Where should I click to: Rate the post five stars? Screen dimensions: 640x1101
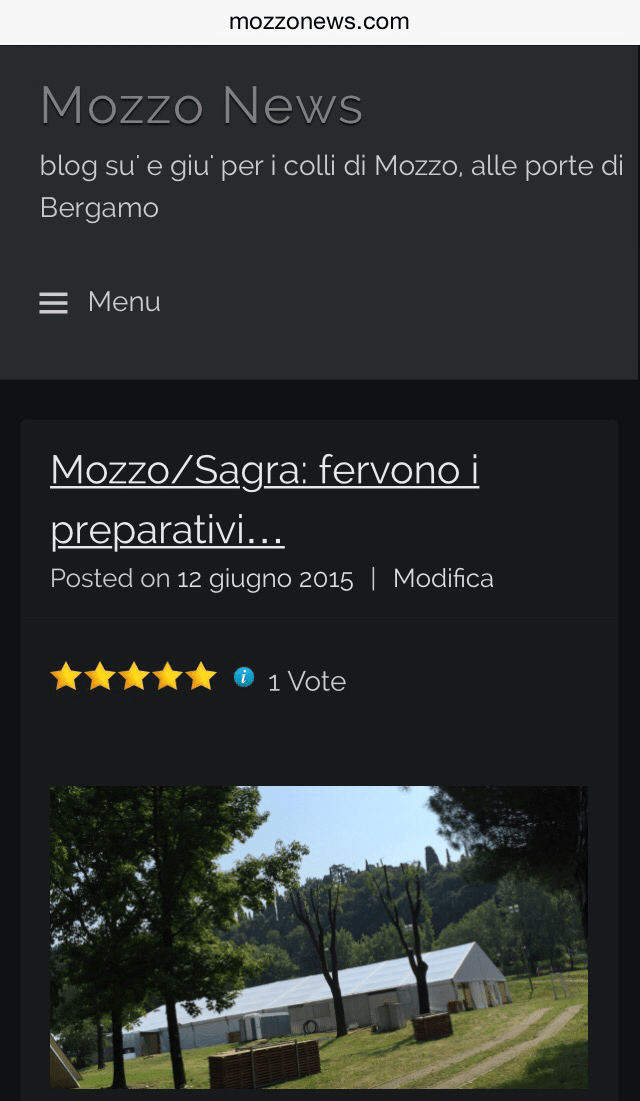click(x=201, y=677)
